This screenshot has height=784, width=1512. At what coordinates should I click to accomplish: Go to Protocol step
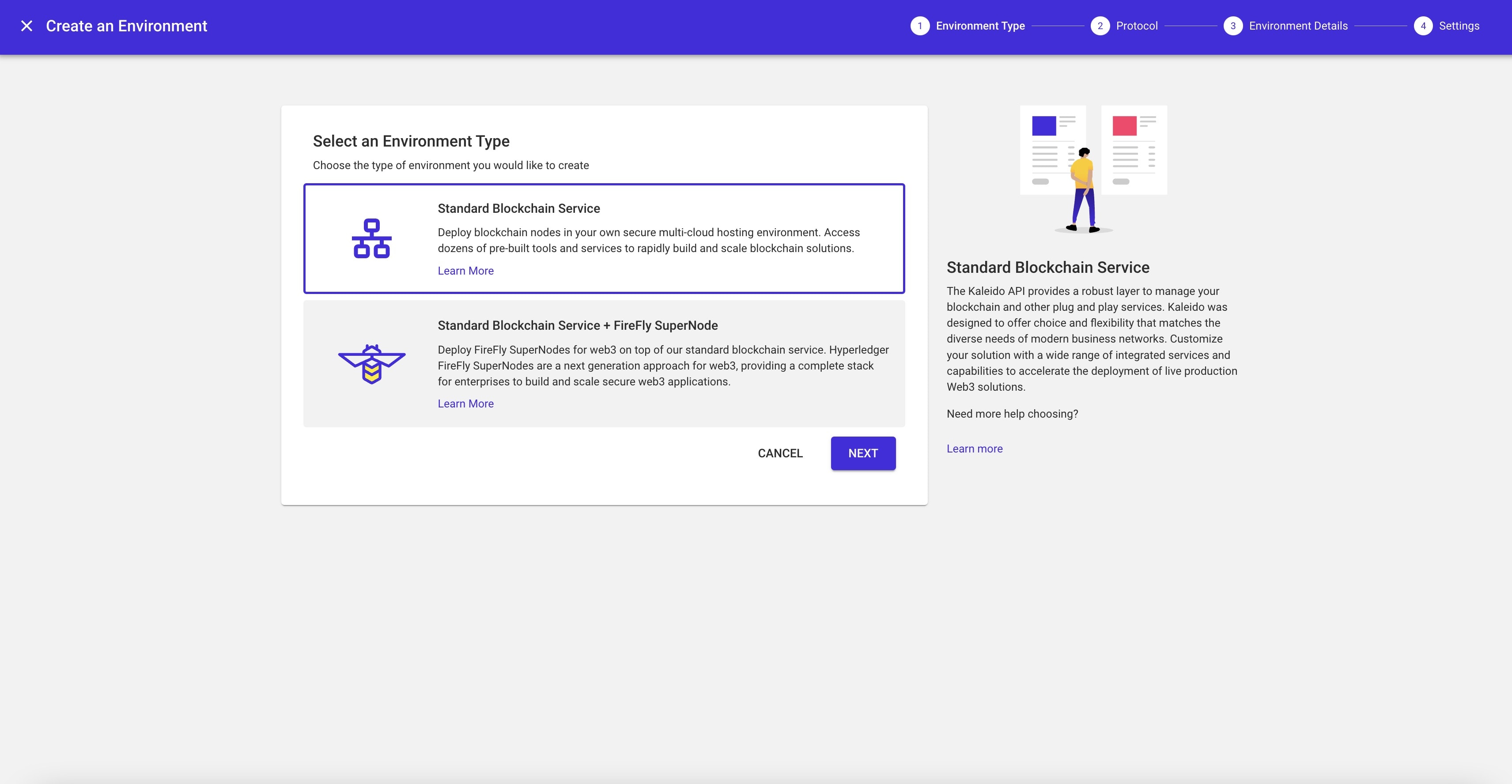pyautogui.click(x=1137, y=26)
